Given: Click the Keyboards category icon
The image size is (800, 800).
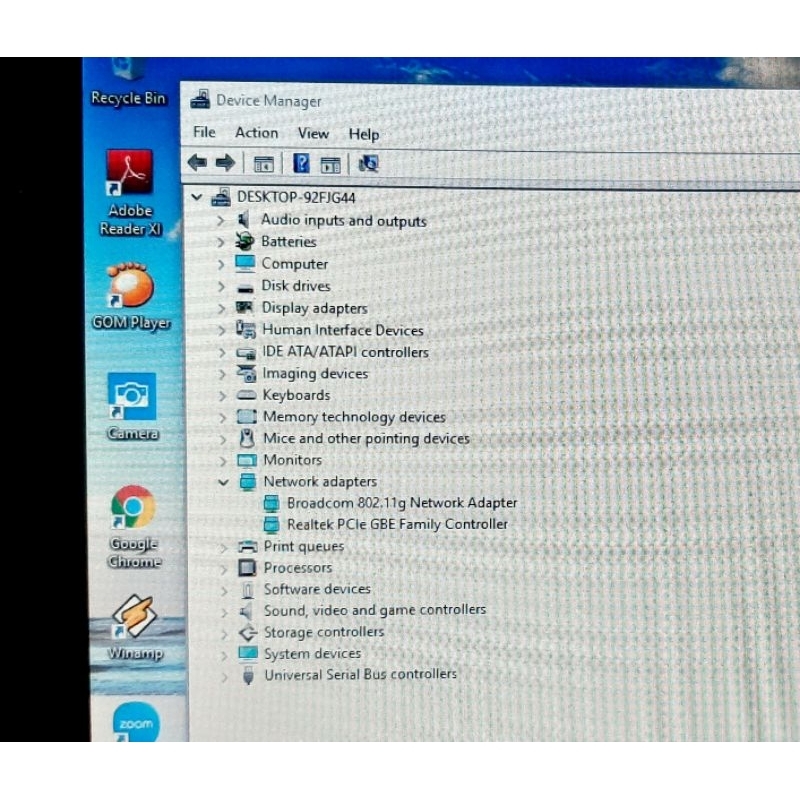Looking at the screenshot, I should pos(246,395).
